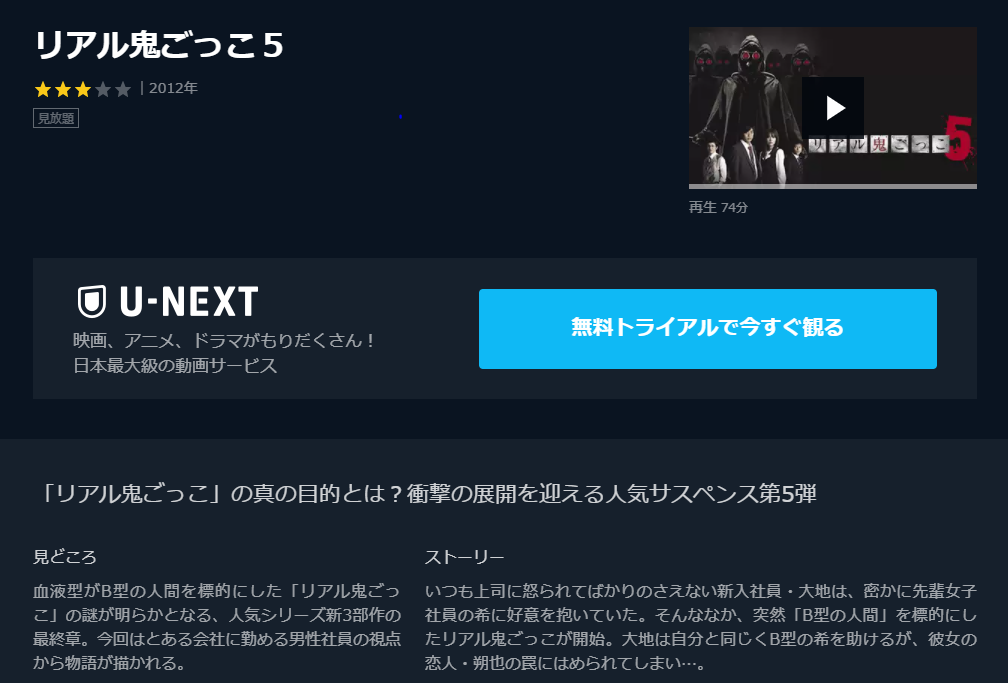Viewport: 1008px width, 683px height.
Task: Click the 2012年 release year
Action: (173, 88)
